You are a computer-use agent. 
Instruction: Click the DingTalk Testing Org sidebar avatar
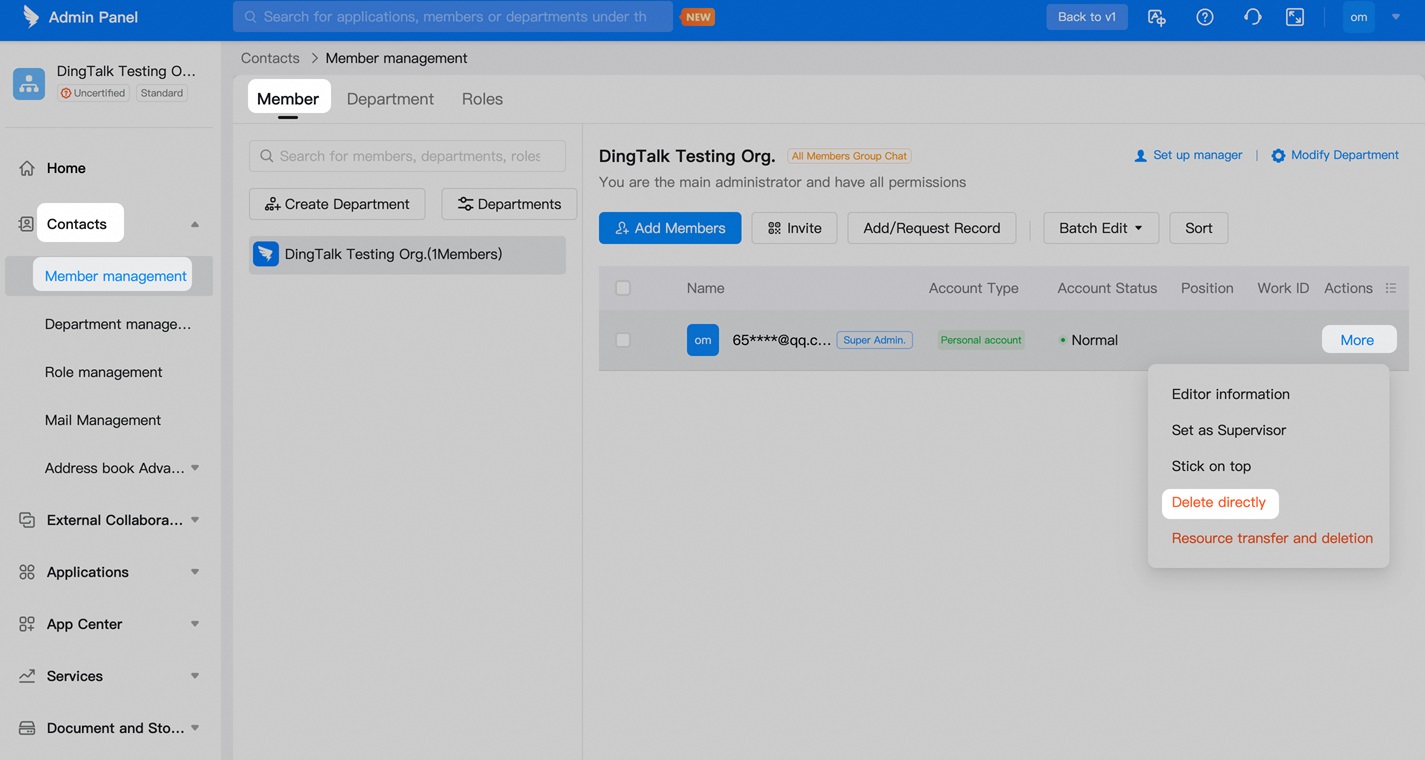(29, 84)
